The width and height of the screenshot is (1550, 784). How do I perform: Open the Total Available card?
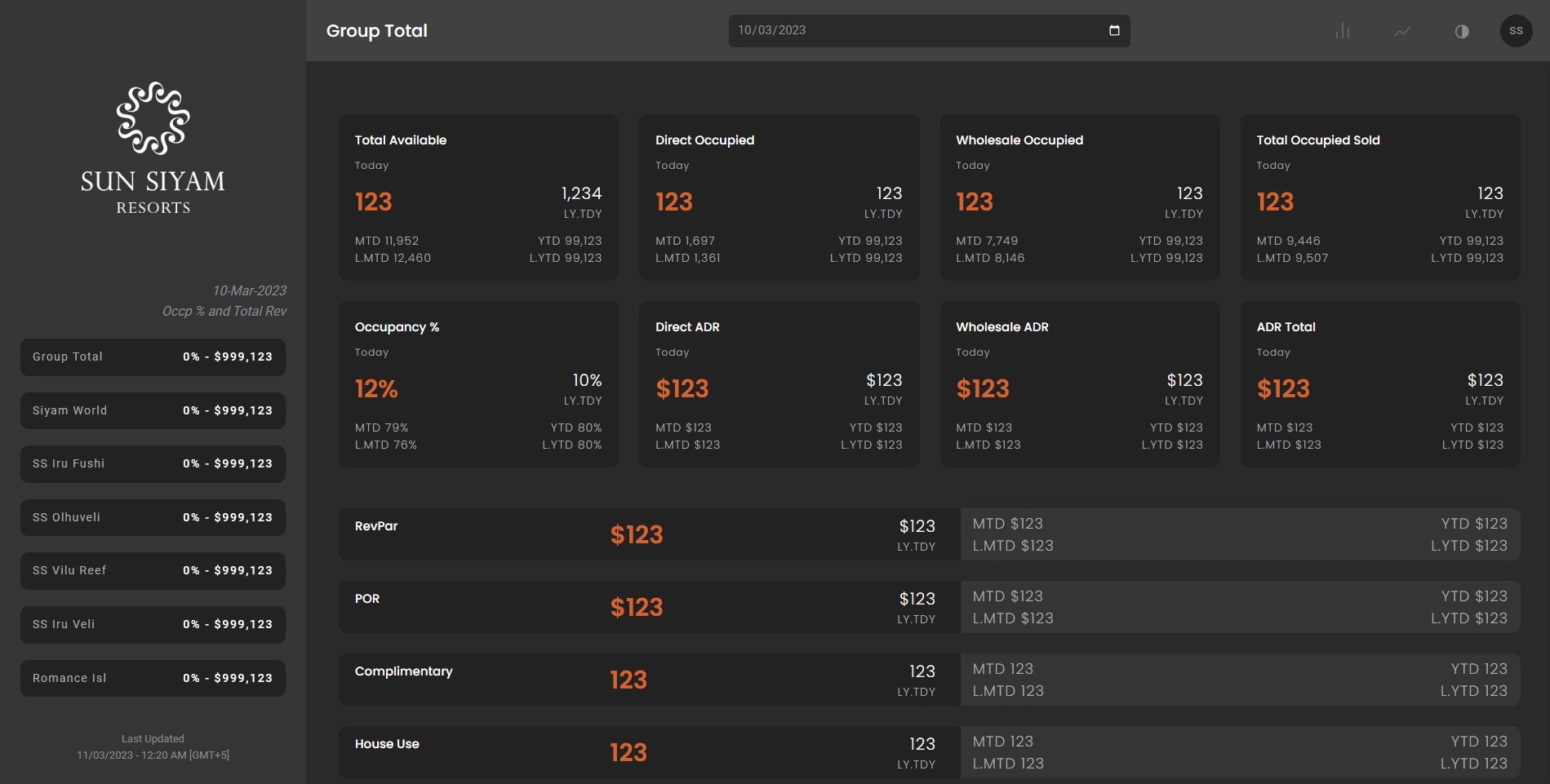click(x=478, y=197)
